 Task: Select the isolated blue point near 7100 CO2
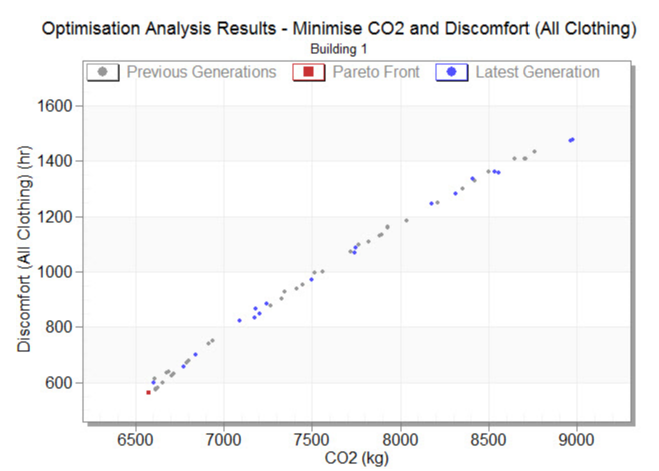pyautogui.click(x=240, y=320)
